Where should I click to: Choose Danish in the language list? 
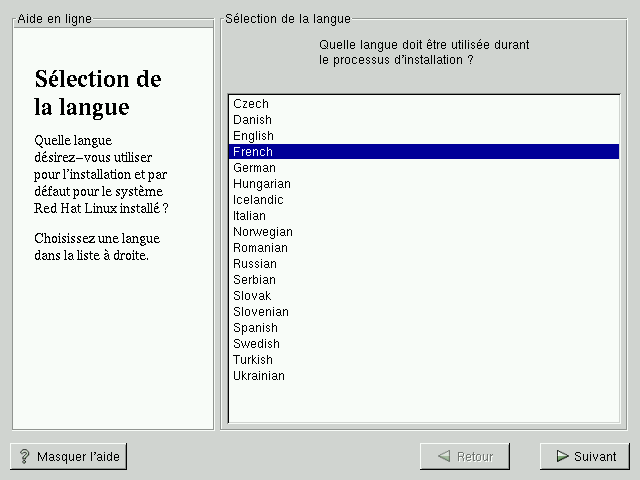point(253,120)
